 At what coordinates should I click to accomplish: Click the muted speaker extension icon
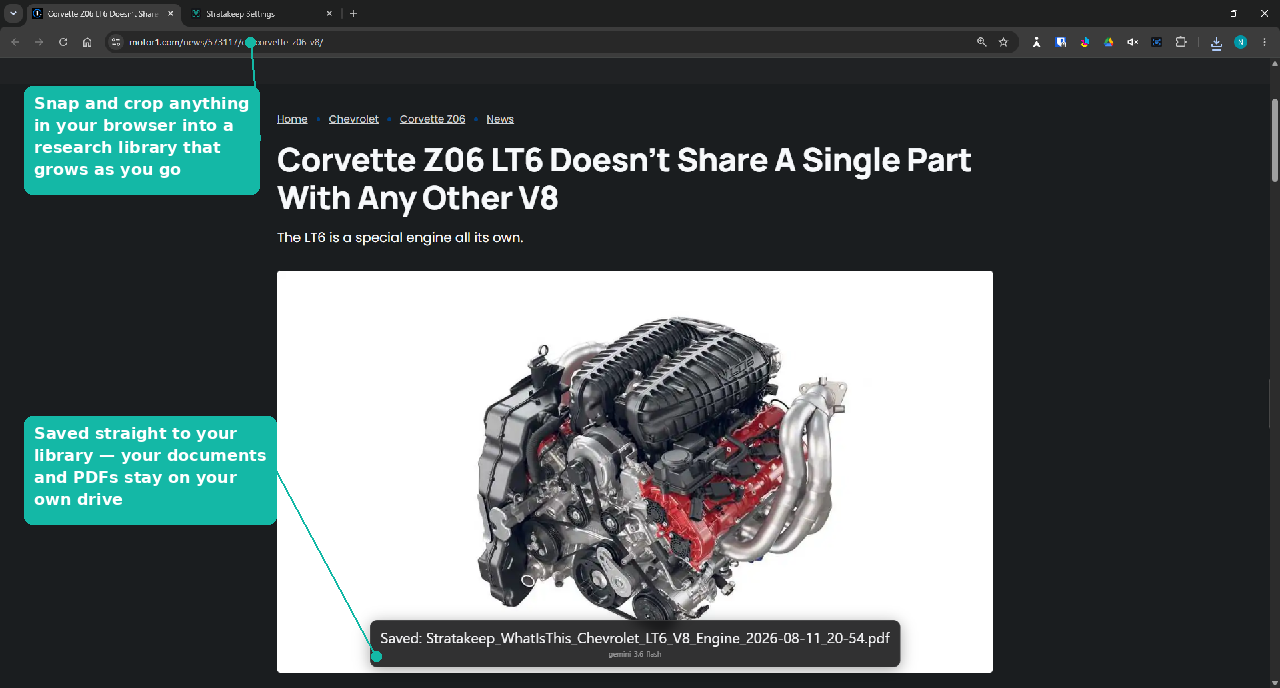[x=1133, y=42]
